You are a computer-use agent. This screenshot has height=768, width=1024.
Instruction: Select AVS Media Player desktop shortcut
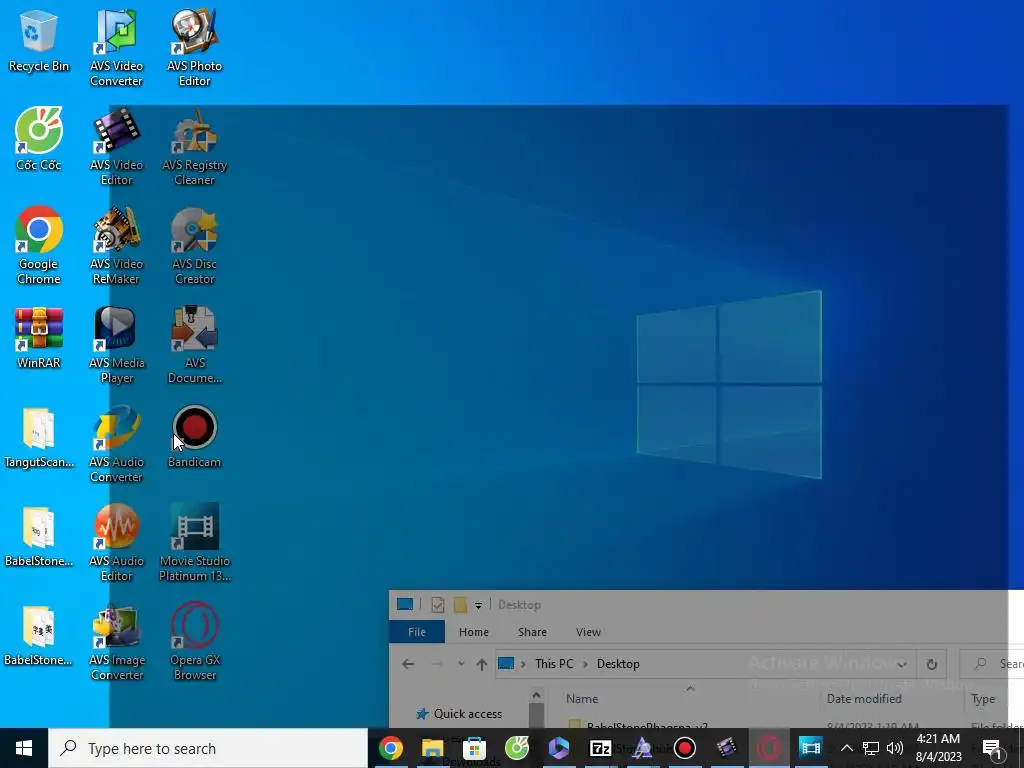[116, 345]
